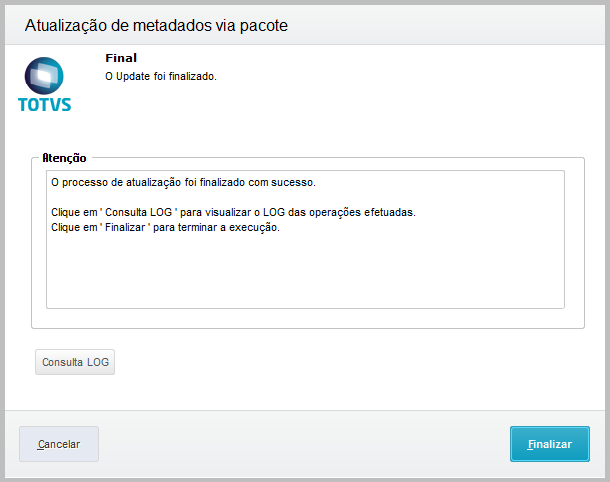Click the word 'execução' in the last line
The height and width of the screenshot is (482, 610).
tap(255, 227)
